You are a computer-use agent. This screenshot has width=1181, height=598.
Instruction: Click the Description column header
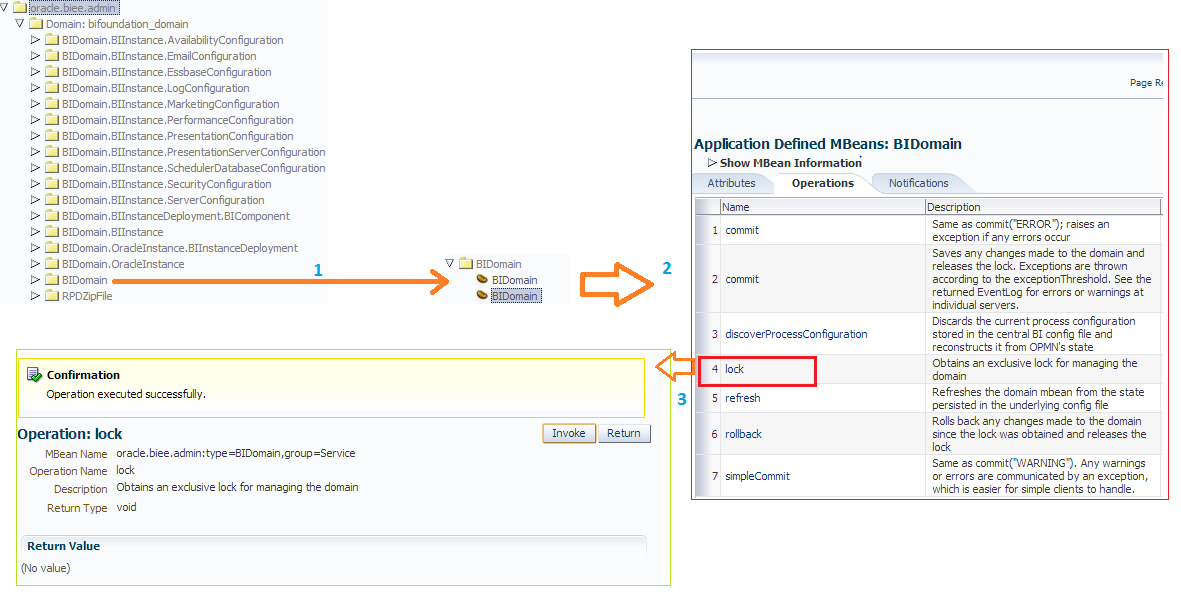coord(1043,207)
